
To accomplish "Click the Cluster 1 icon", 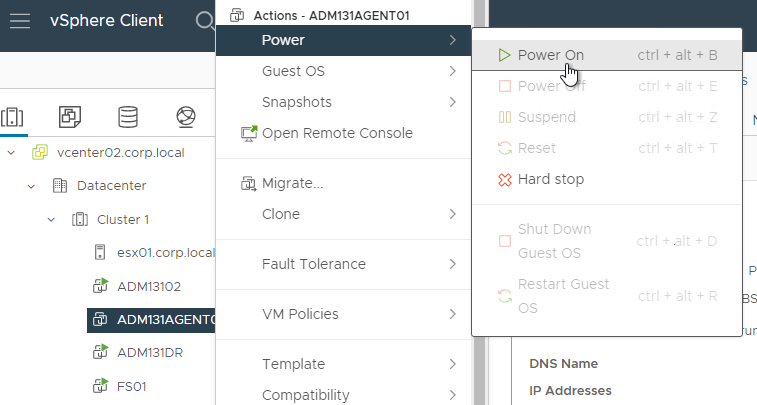I will click(80, 220).
